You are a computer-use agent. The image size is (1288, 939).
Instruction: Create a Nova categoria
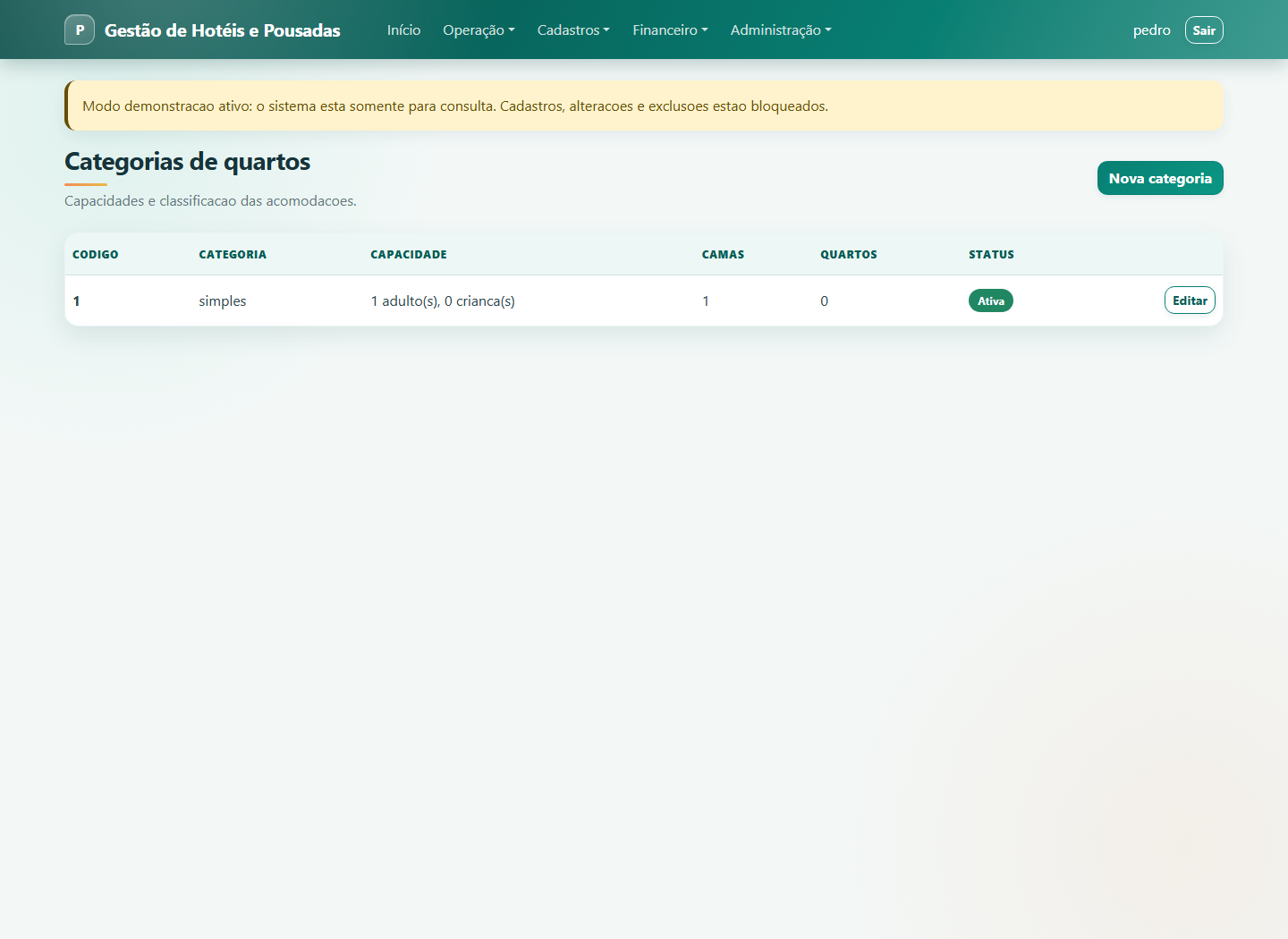pyautogui.click(x=1160, y=178)
